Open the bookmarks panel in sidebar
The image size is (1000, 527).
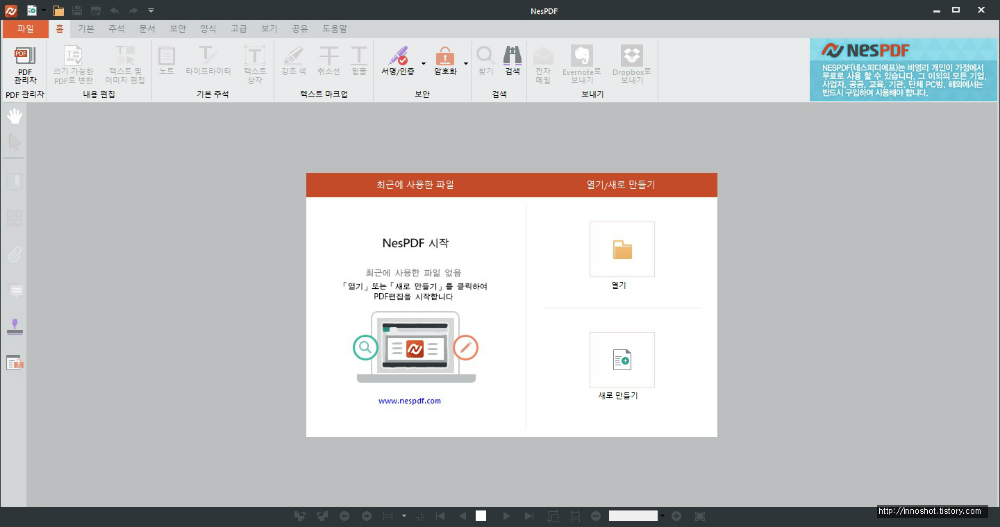pyautogui.click(x=14, y=181)
